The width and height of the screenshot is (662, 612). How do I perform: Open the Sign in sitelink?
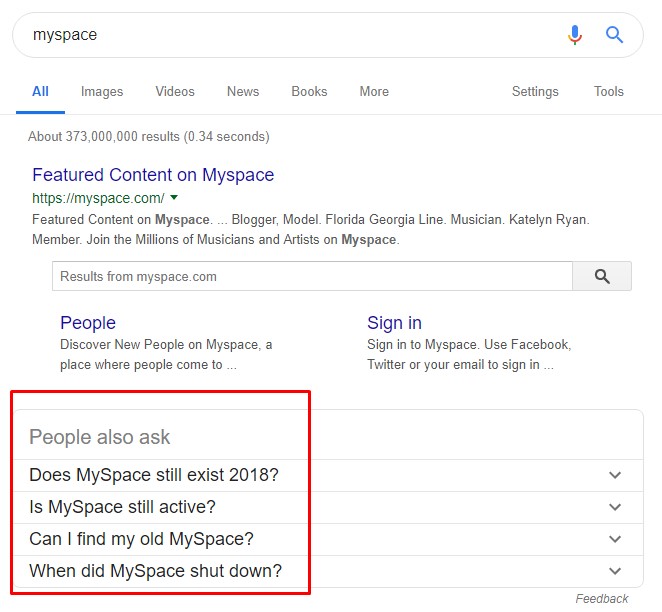tap(394, 323)
